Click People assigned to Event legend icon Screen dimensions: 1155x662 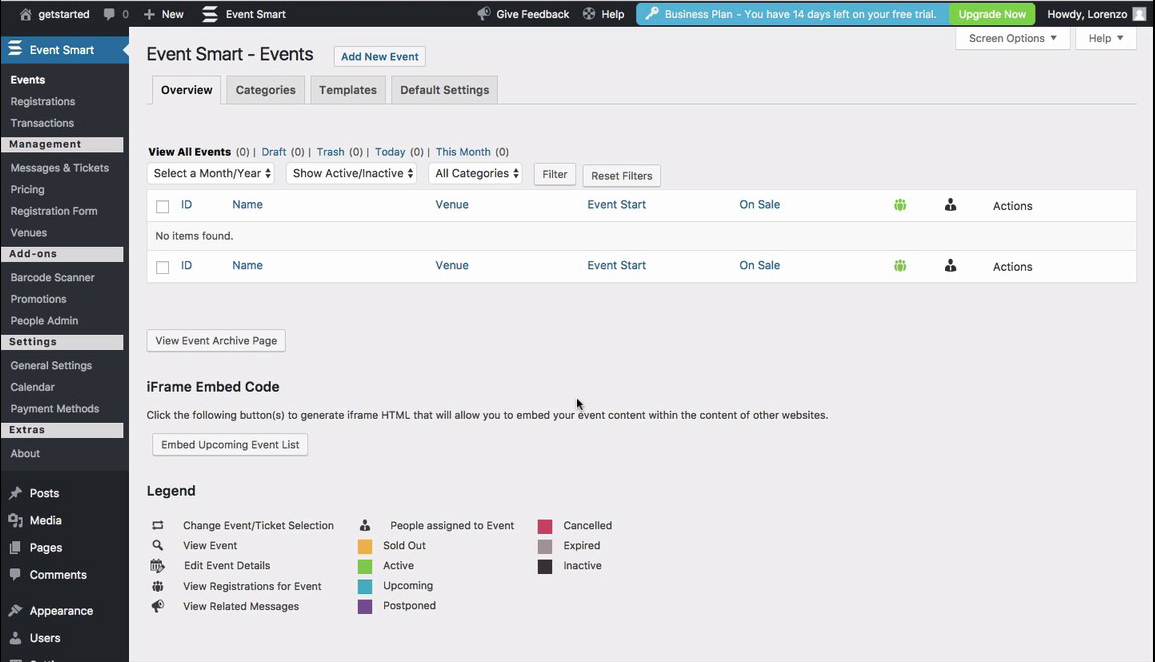point(365,525)
